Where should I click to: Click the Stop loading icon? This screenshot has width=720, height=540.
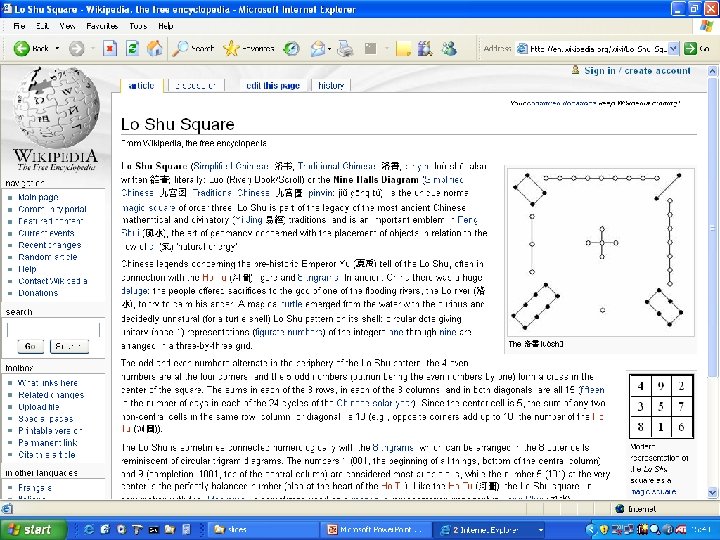[x=110, y=48]
